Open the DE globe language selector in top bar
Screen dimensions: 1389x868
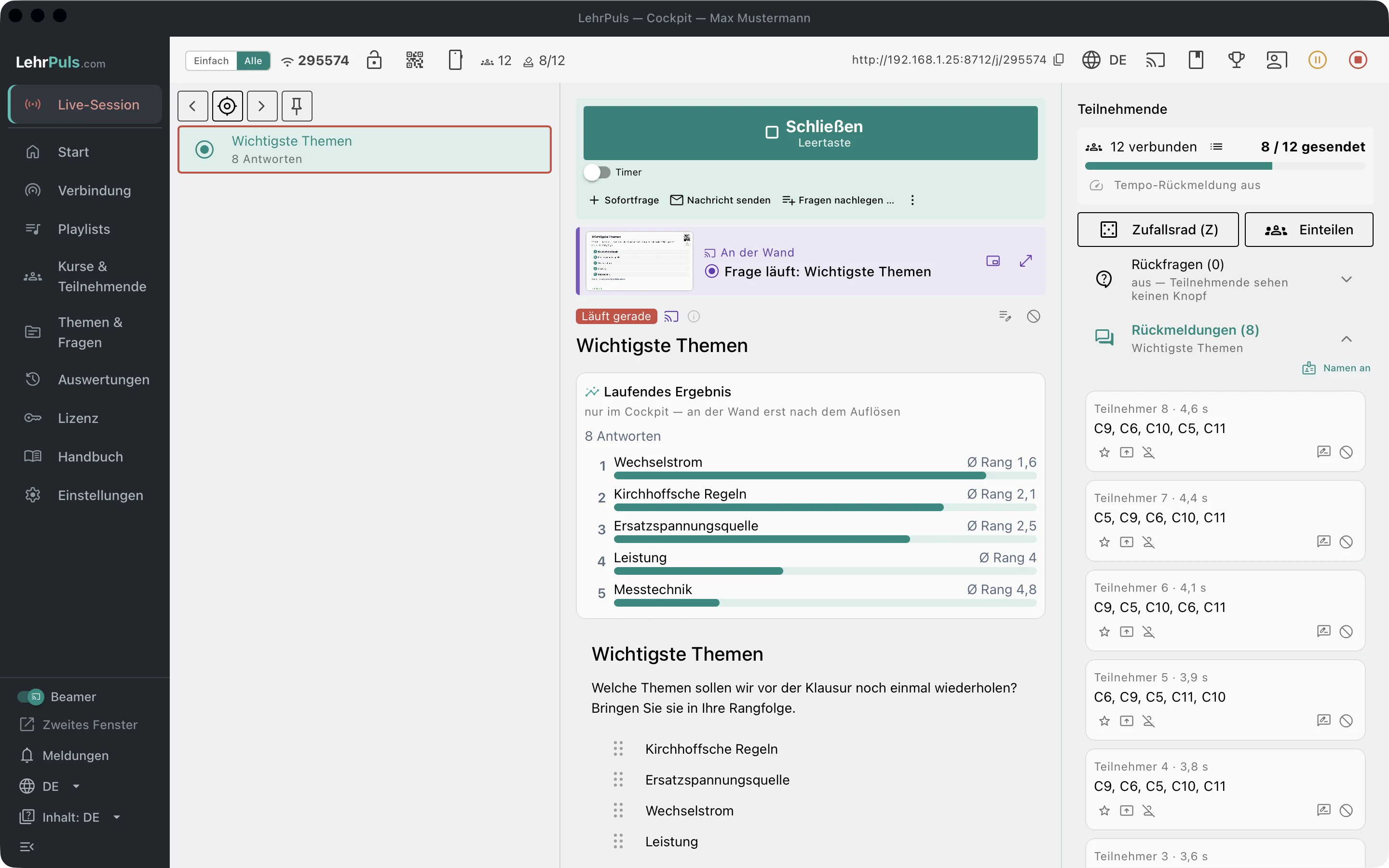(x=1104, y=60)
